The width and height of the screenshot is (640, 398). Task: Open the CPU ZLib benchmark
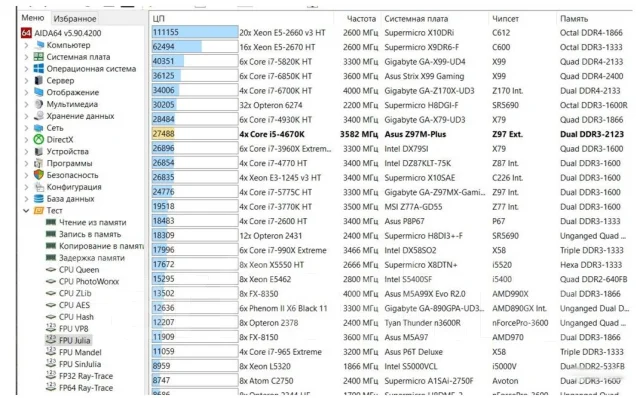click(75, 293)
